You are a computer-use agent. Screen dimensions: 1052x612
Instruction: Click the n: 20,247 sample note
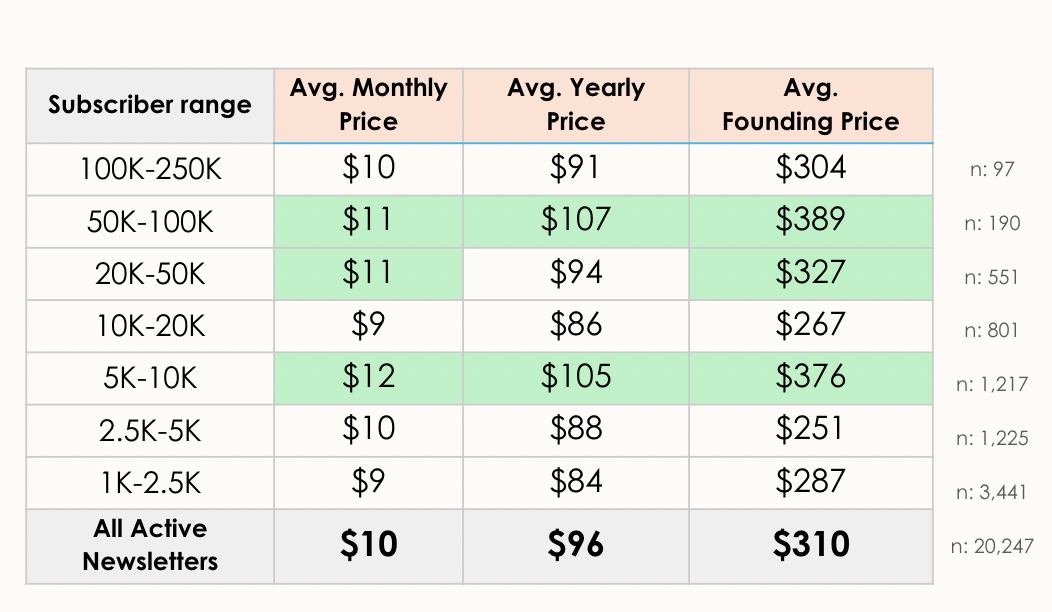[x=991, y=546]
